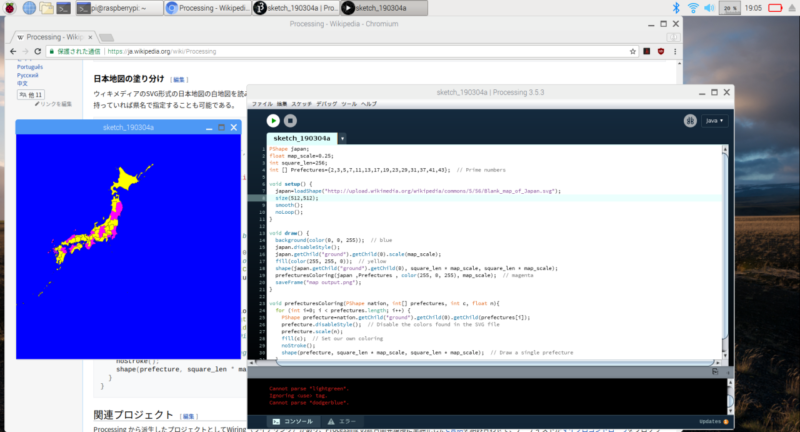Open the Português language link
The height and width of the screenshot is (432, 800).
[30, 67]
